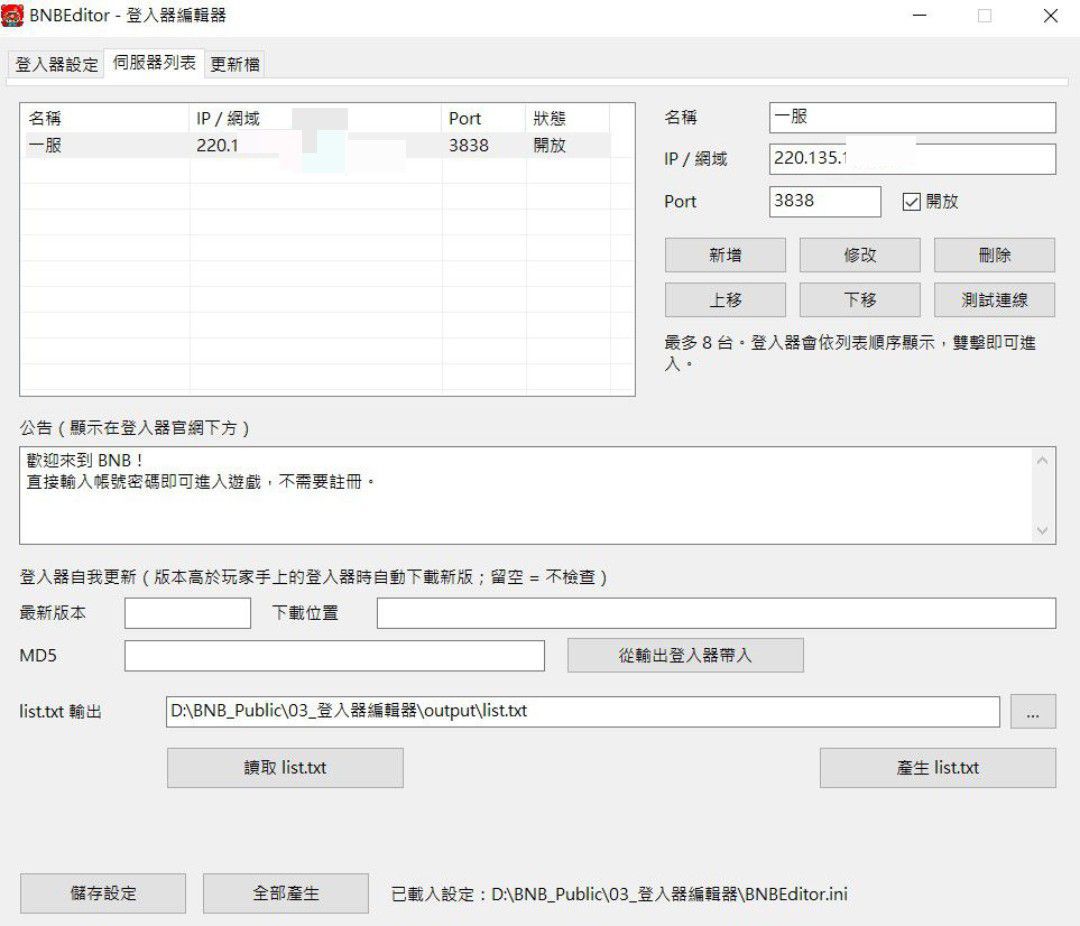Click the MD5 input field
The image size is (1080, 926).
[335, 656]
